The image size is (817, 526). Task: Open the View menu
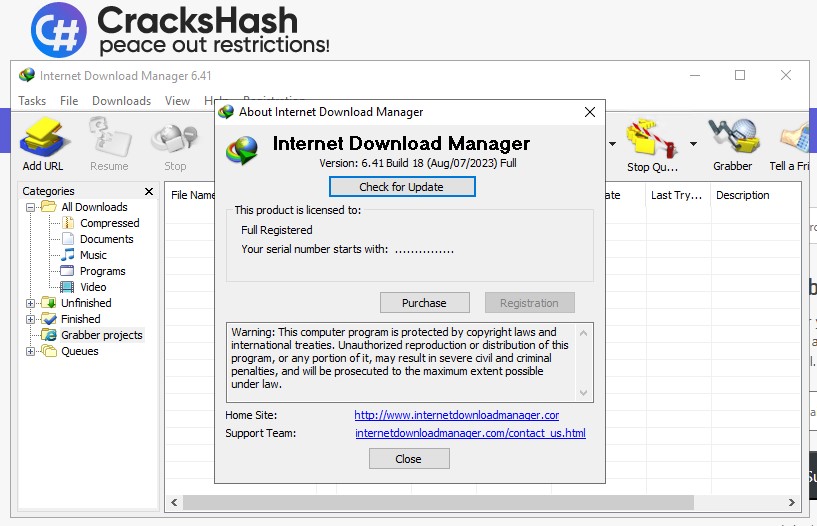click(x=177, y=101)
